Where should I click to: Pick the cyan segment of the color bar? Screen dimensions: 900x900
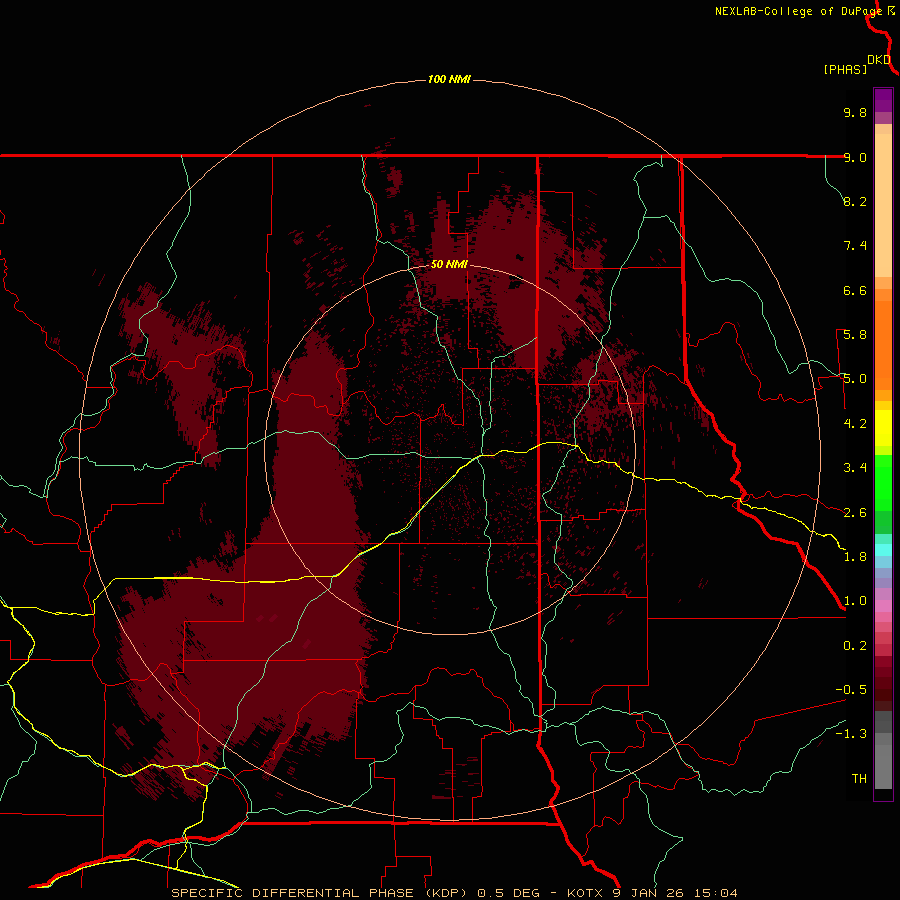(883, 550)
